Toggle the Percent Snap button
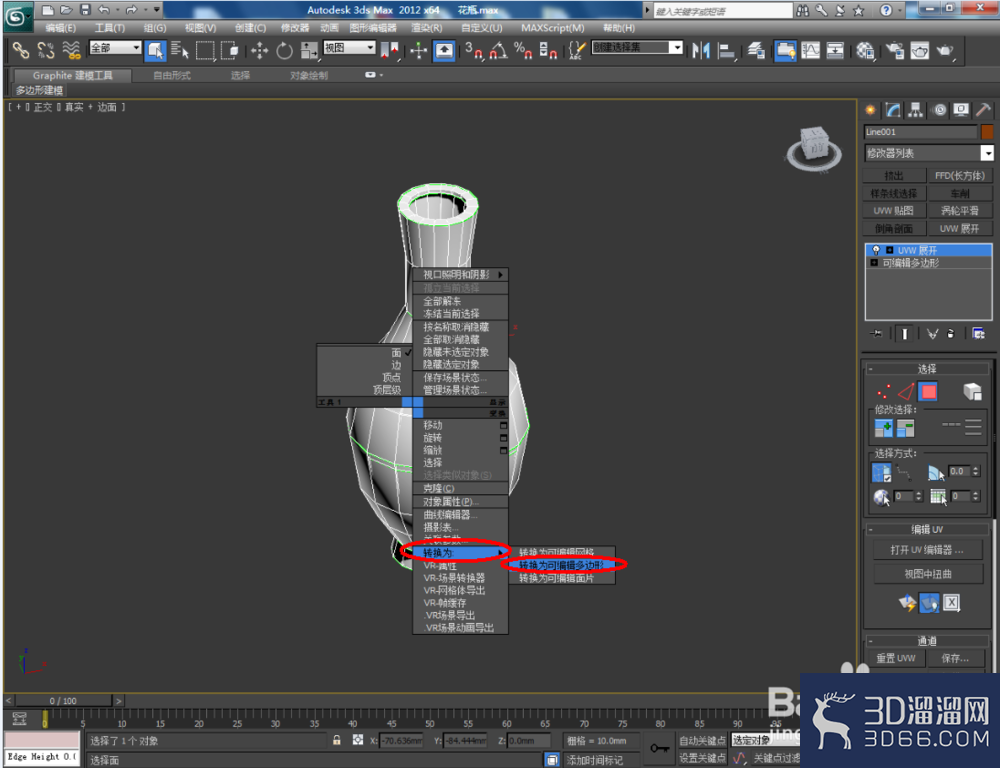Image resolution: width=1000 pixels, height=768 pixels. coord(523,50)
